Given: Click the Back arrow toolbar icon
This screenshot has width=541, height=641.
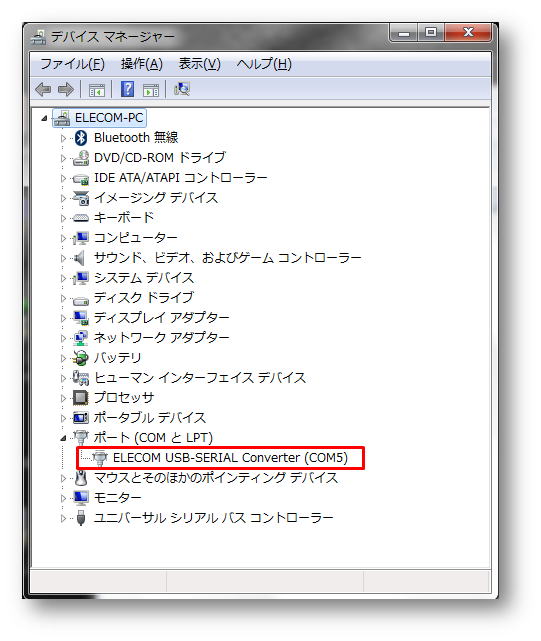Looking at the screenshot, I should (x=43, y=89).
